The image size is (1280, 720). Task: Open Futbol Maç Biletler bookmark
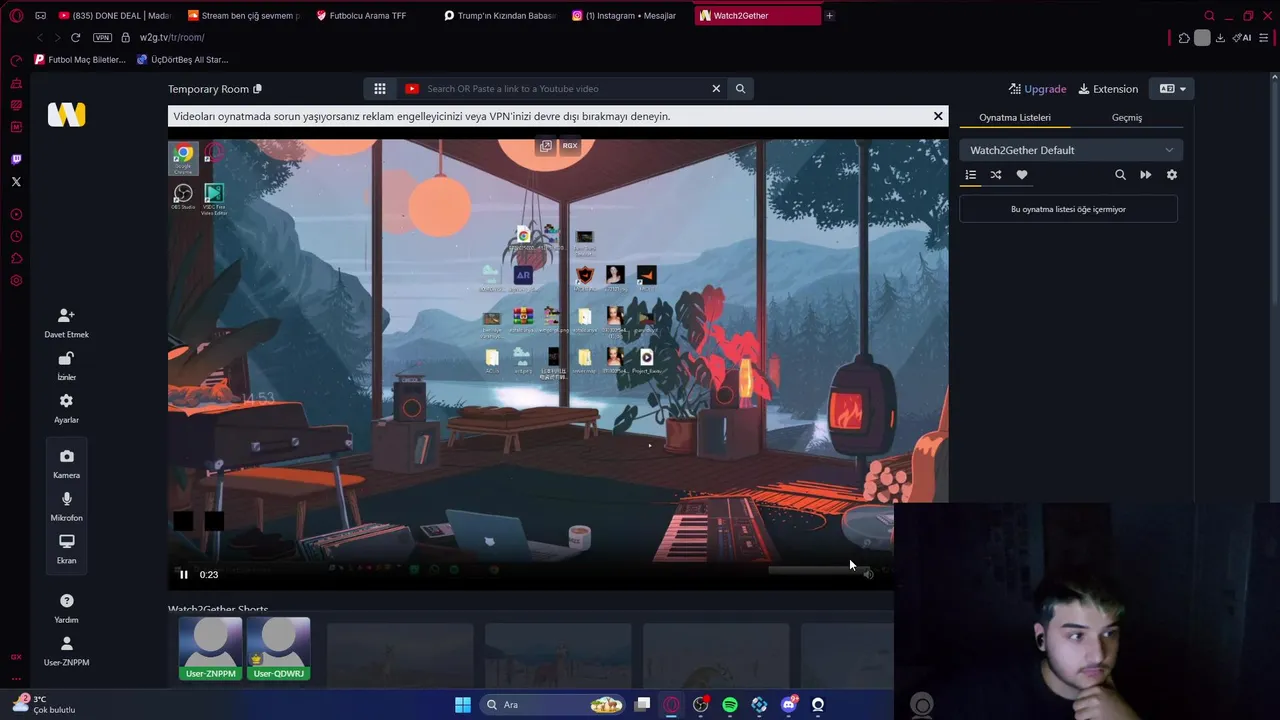click(80, 59)
